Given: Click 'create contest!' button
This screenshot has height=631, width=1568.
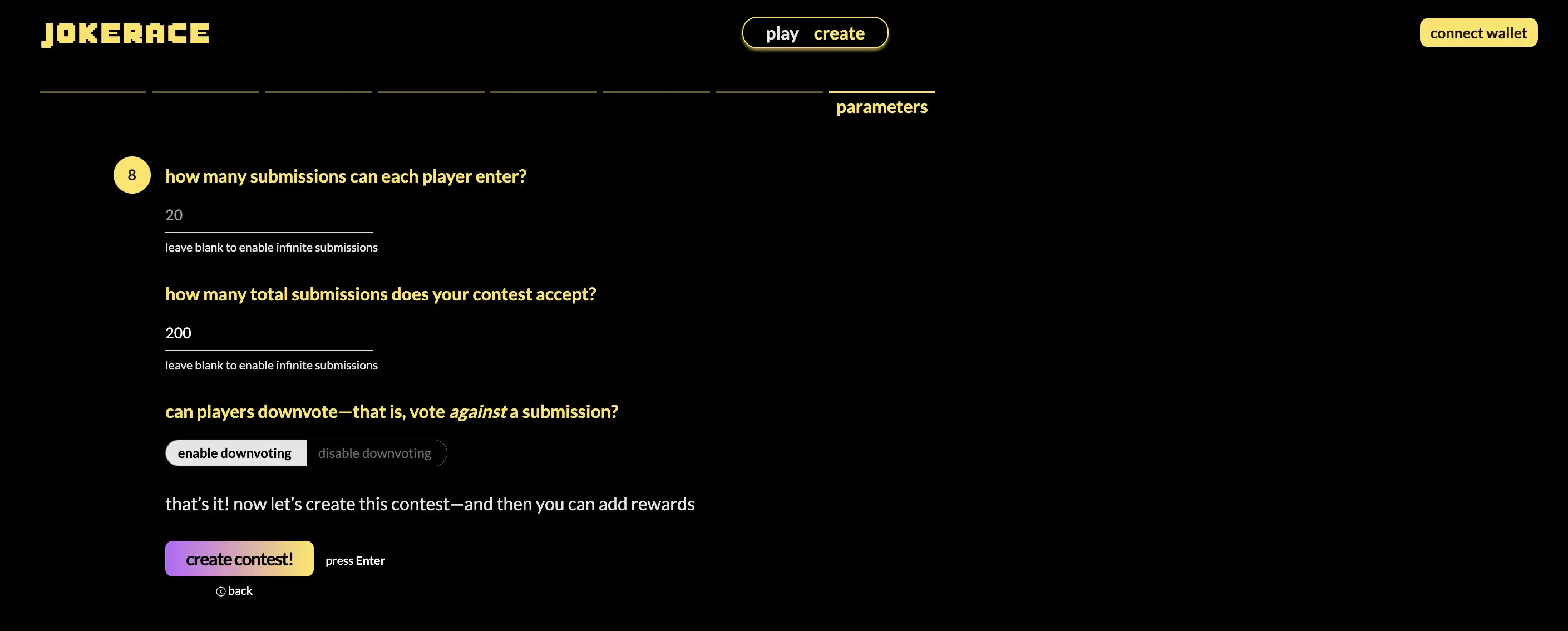Looking at the screenshot, I should (x=239, y=558).
